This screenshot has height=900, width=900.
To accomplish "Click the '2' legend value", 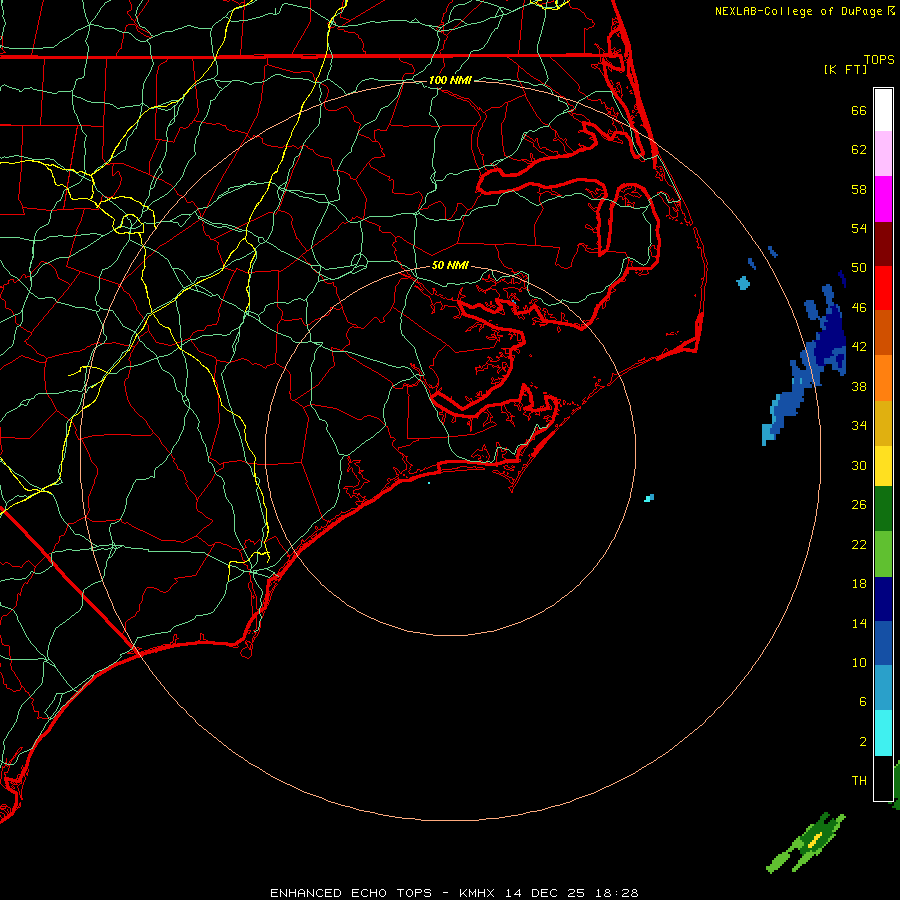I will 862,742.
